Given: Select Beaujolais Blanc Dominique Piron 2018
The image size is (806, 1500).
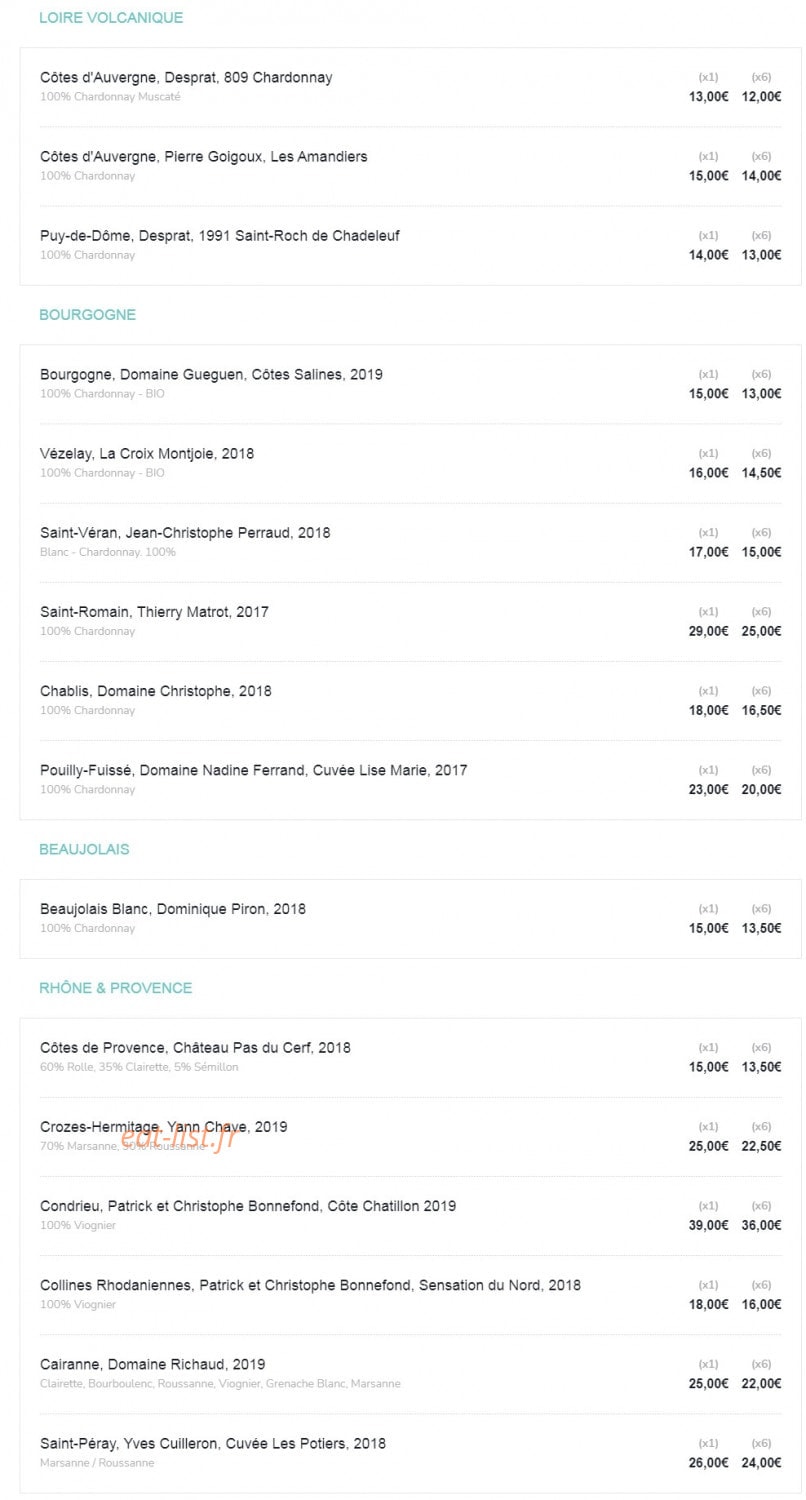Looking at the screenshot, I should coord(173,909).
